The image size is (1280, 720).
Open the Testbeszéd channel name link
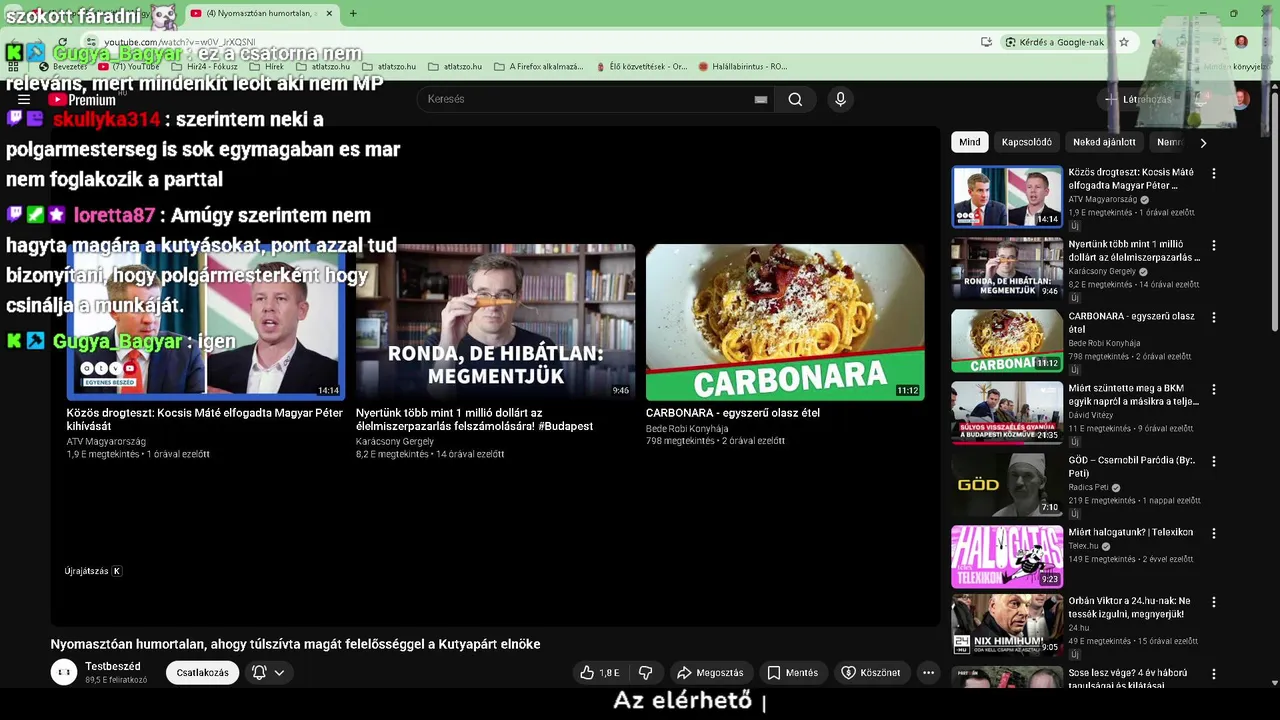coord(112,666)
